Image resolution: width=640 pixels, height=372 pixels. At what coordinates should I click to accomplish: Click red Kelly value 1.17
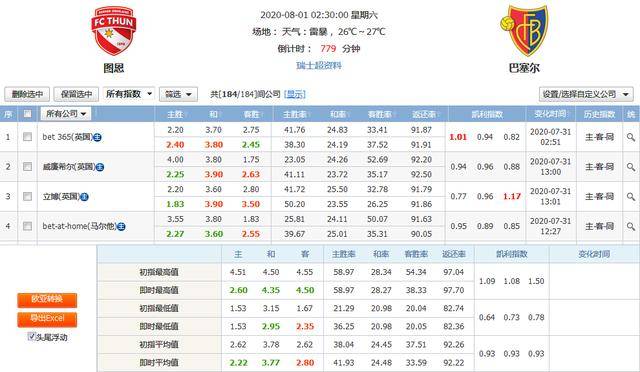tap(511, 197)
